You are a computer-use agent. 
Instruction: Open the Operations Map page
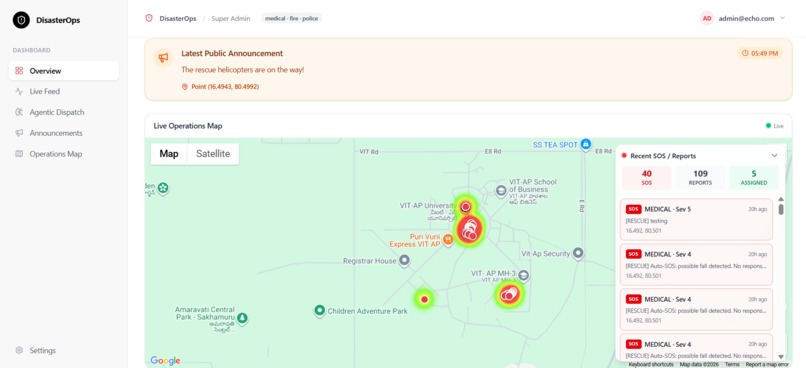pos(64,154)
